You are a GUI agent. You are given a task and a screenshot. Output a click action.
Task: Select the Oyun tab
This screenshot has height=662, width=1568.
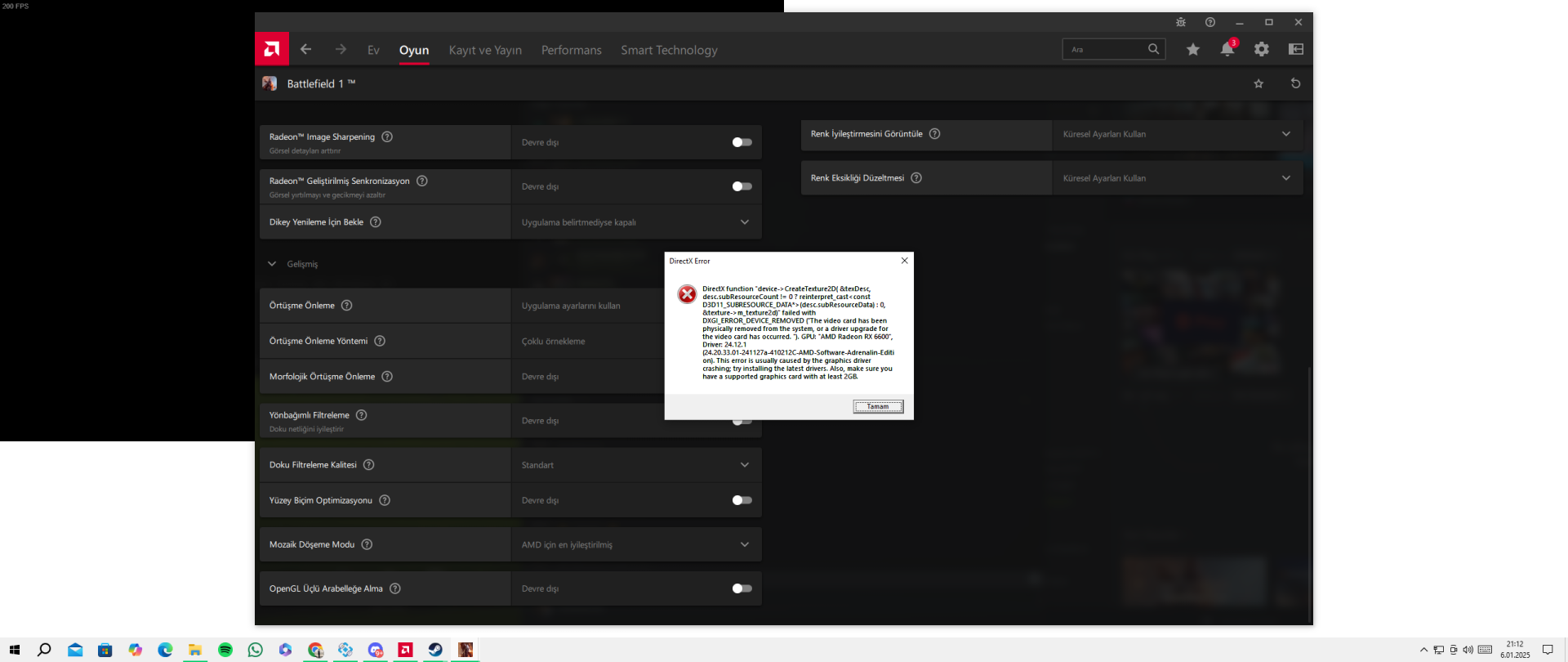click(414, 50)
